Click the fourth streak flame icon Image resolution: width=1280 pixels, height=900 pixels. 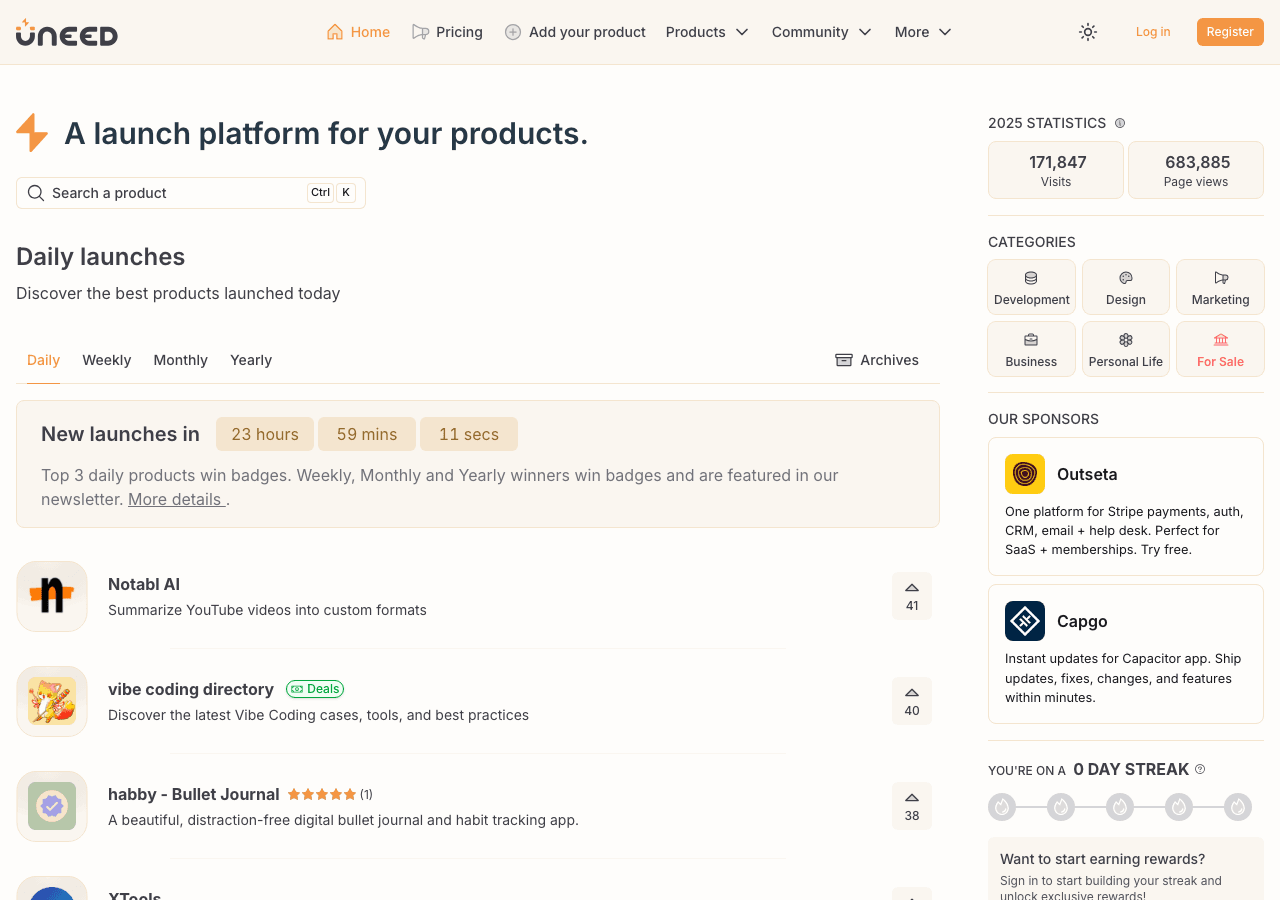tap(1179, 807)
